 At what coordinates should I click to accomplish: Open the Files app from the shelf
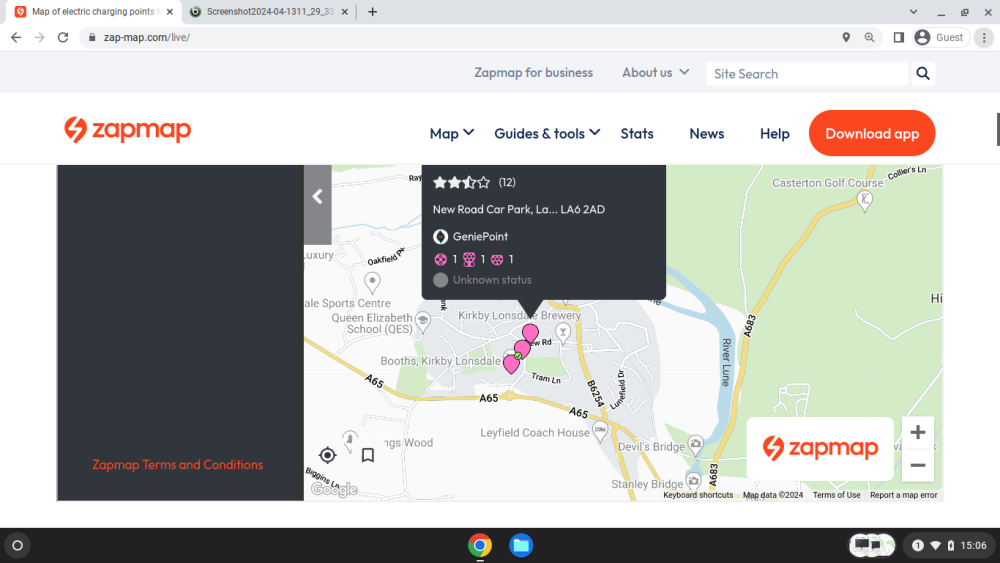521,545
